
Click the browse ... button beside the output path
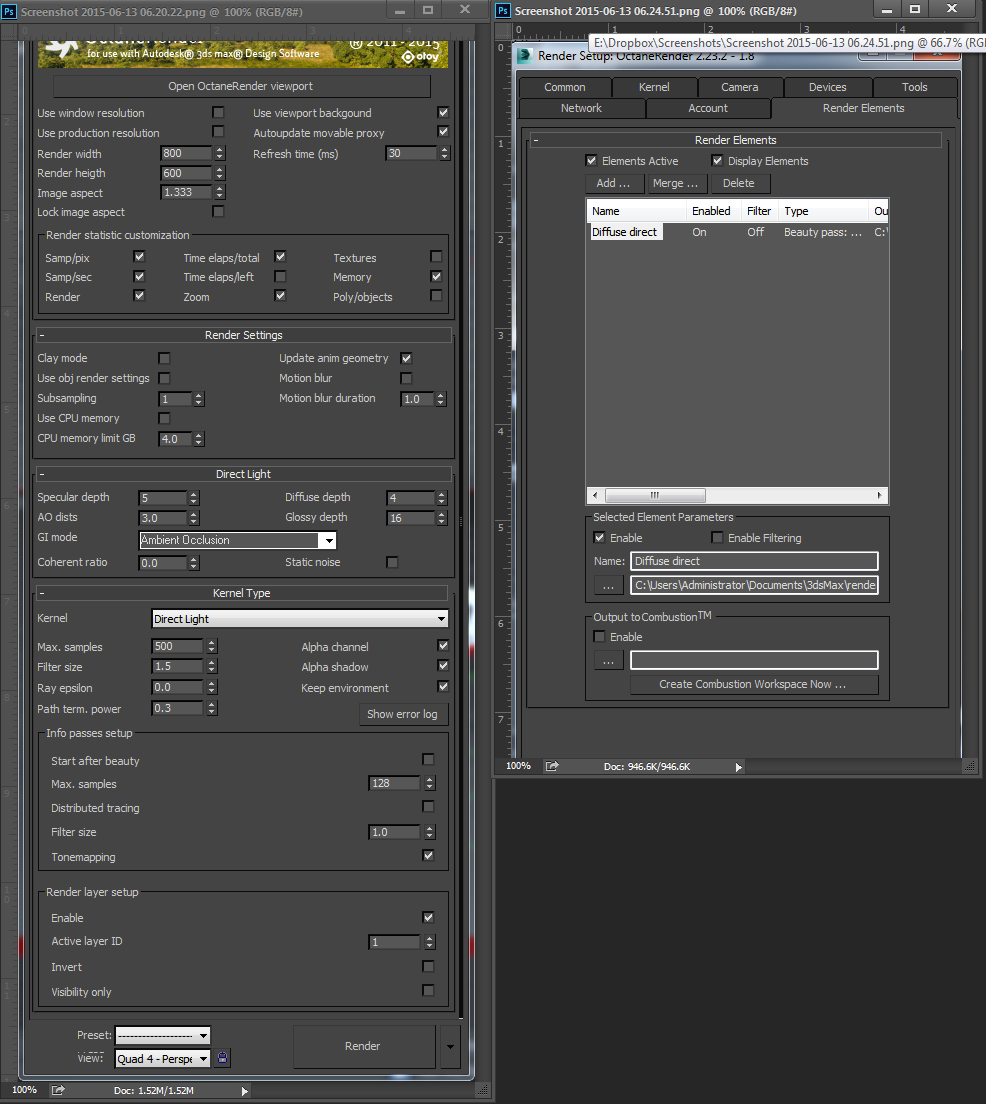pyautogui.click(x=609, y=585)
